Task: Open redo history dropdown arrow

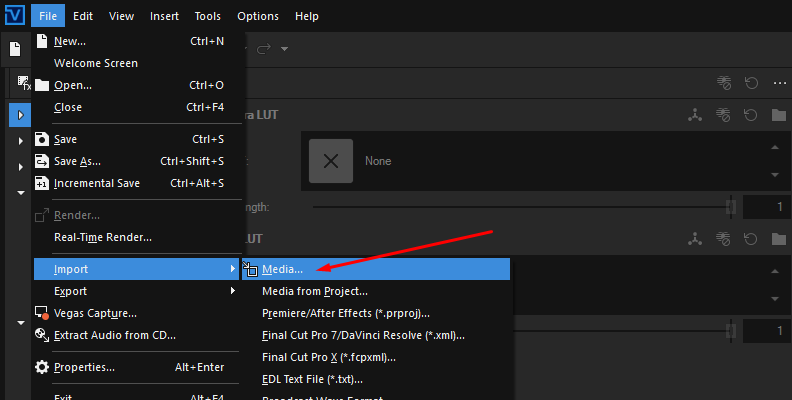Action: [x=284, y=49]
